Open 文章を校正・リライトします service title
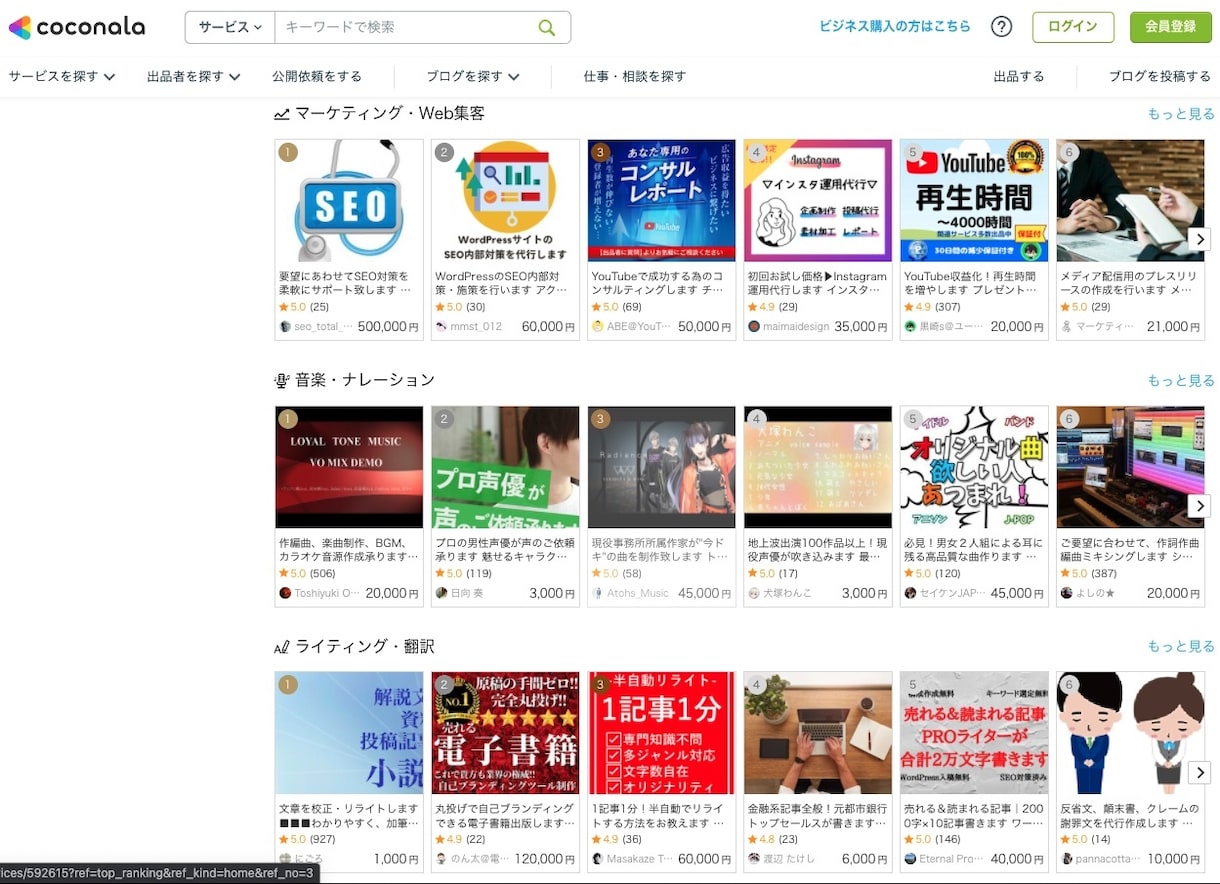 349,815
